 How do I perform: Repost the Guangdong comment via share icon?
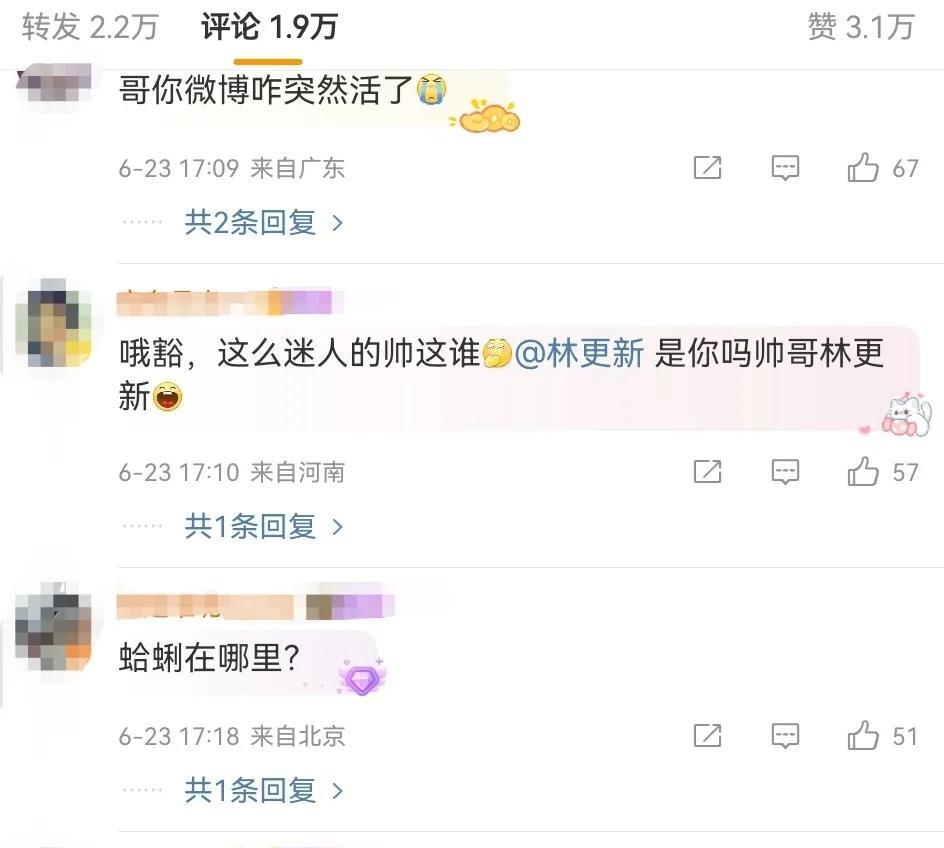tap(707, 167)
